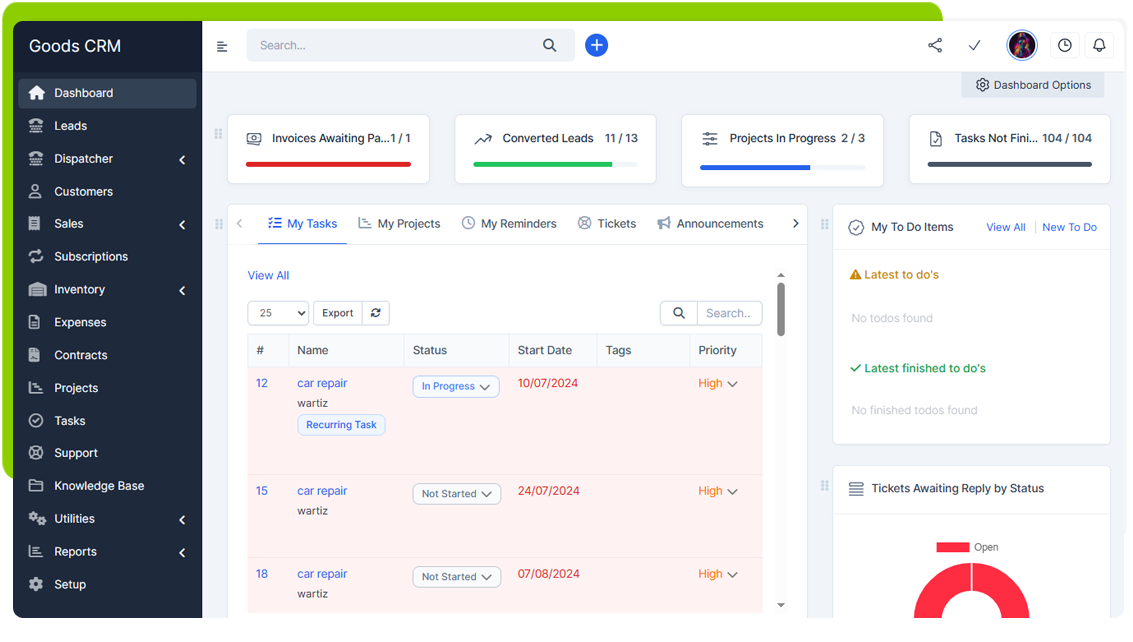Click the tasks table Search.. field
1133x642 pixels.
tap(729, 313)
